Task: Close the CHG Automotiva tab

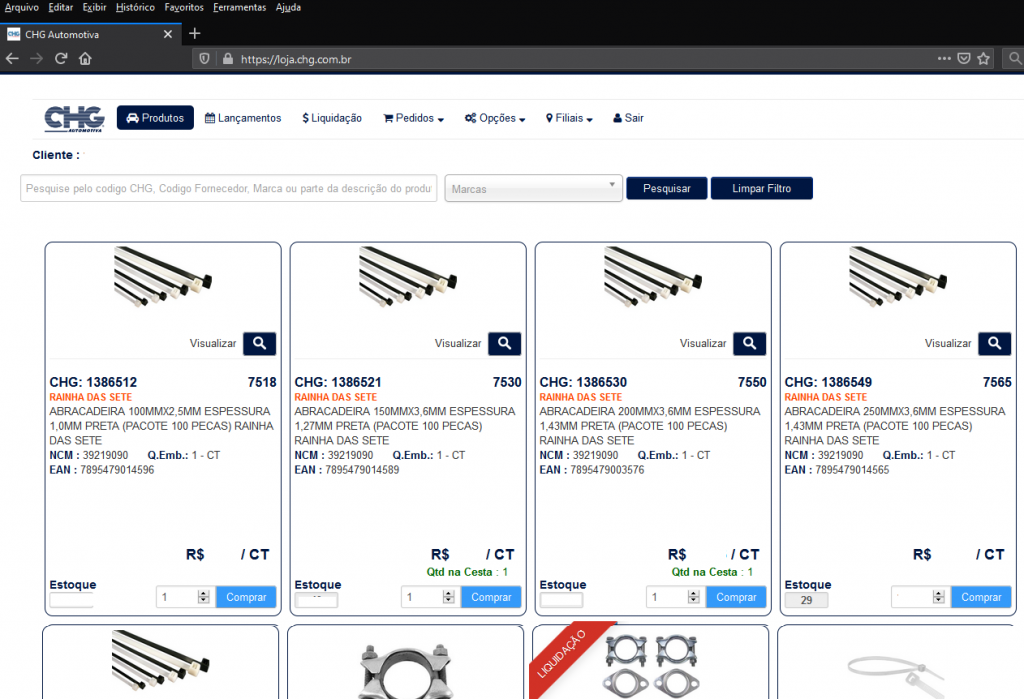Action: pos(168,34)
